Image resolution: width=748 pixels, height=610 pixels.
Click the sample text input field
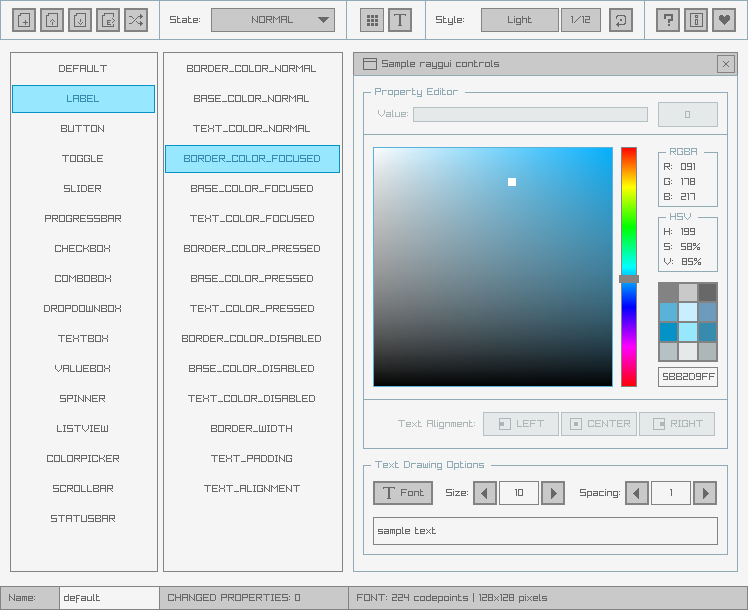[x=545, y=531]
